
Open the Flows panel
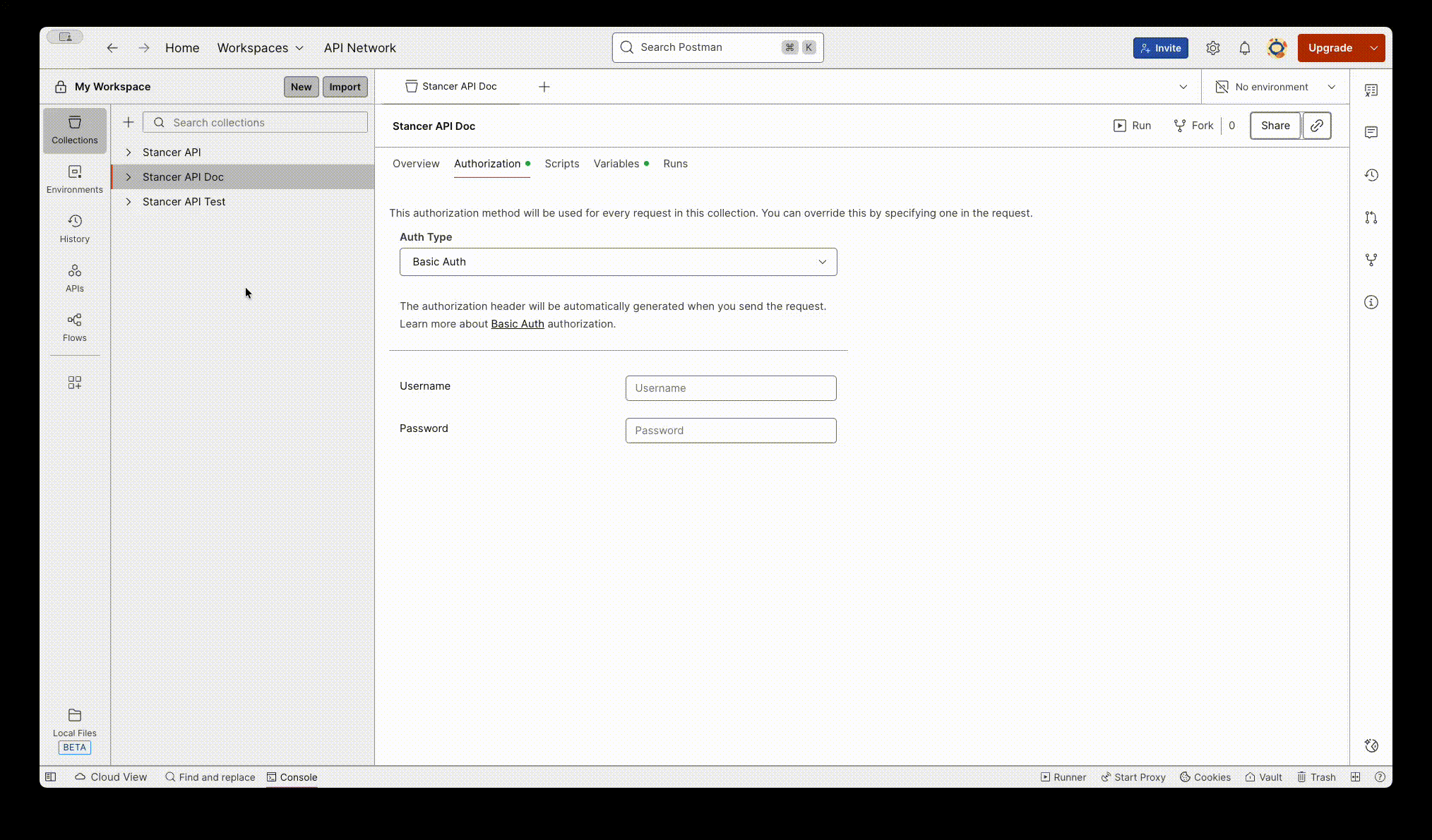(74, 326)
